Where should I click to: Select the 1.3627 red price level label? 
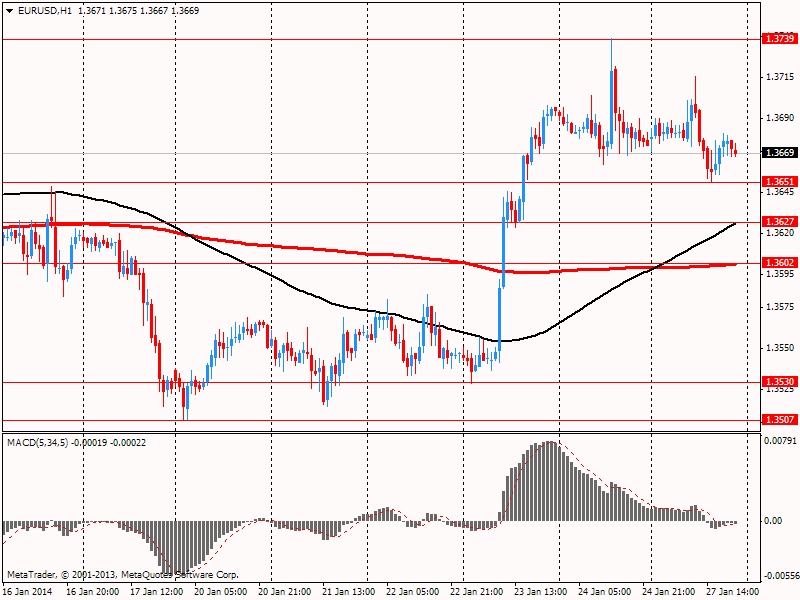tap(780, 221)
